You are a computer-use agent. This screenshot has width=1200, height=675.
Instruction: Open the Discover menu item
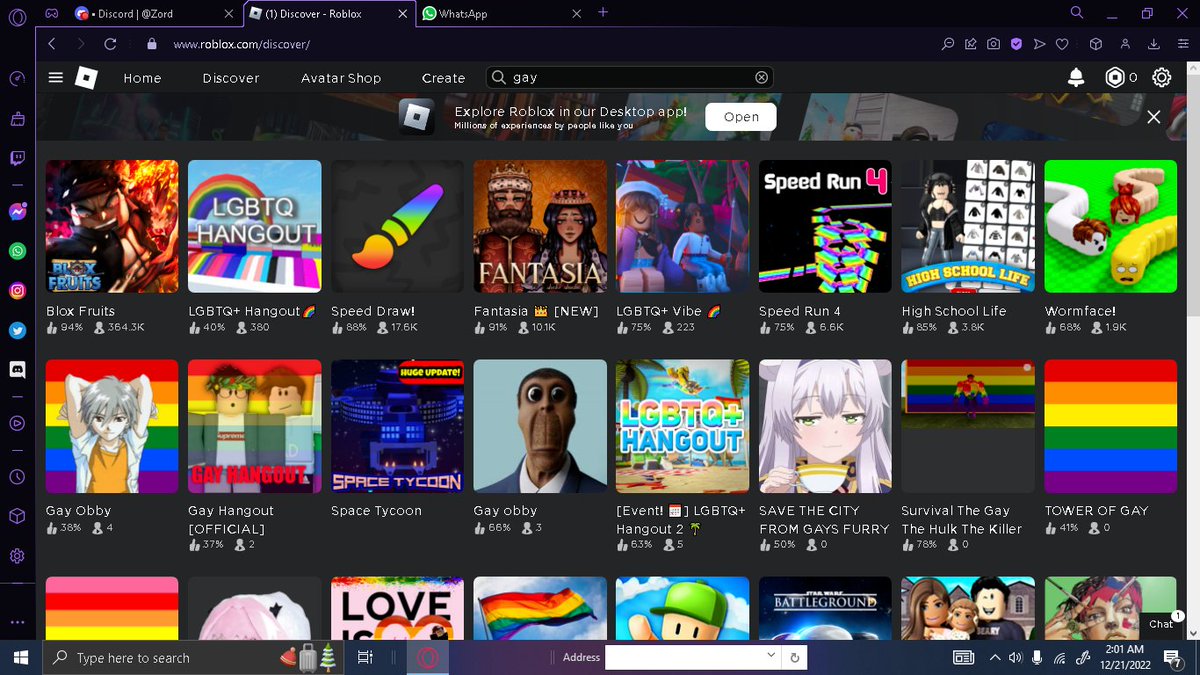pos(231,78)
